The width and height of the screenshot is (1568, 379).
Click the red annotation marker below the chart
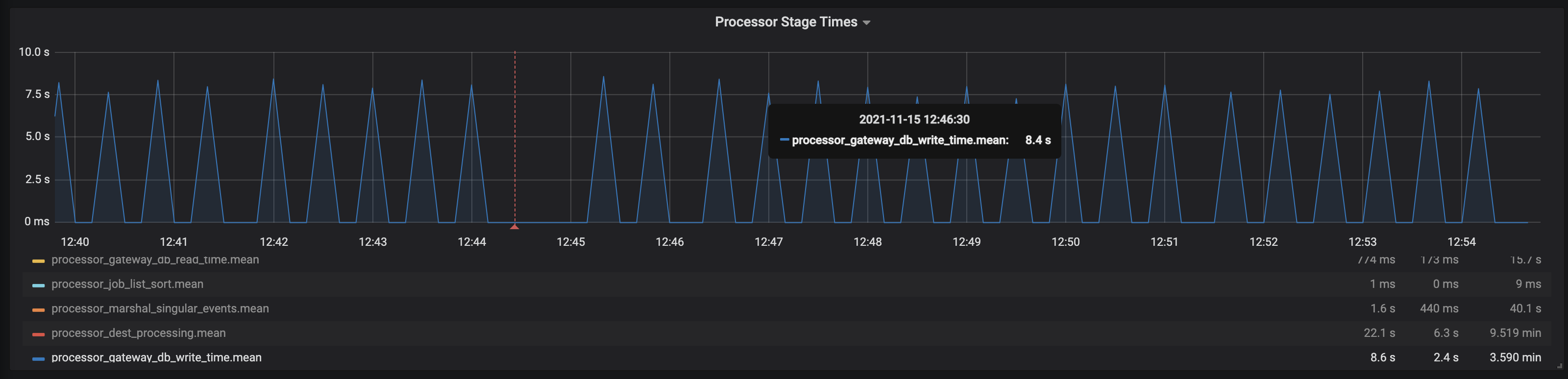(515, 226)
